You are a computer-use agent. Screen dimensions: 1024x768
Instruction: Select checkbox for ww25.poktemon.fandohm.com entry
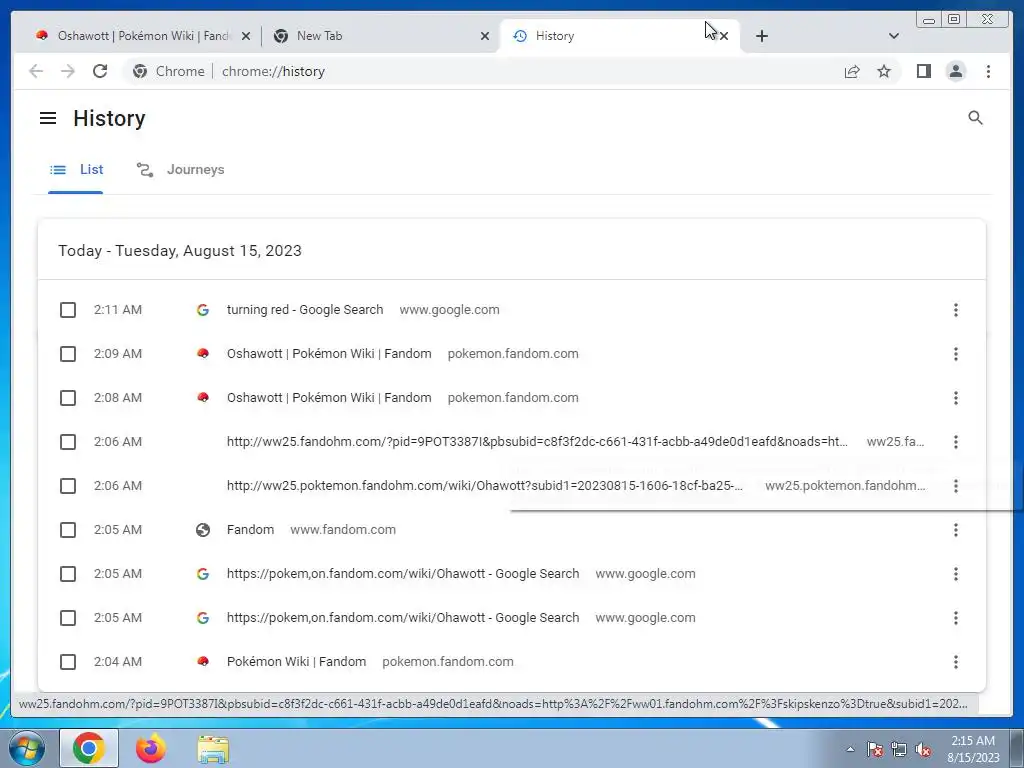[x=68, y=486]
